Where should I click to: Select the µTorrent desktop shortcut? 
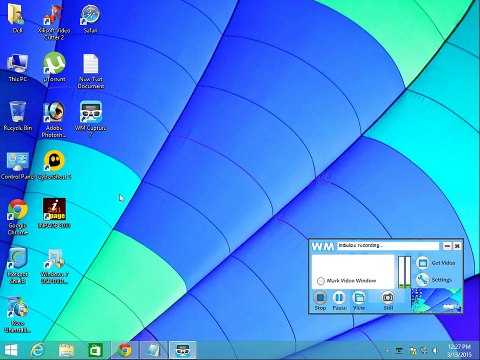(x=54, y=67)
